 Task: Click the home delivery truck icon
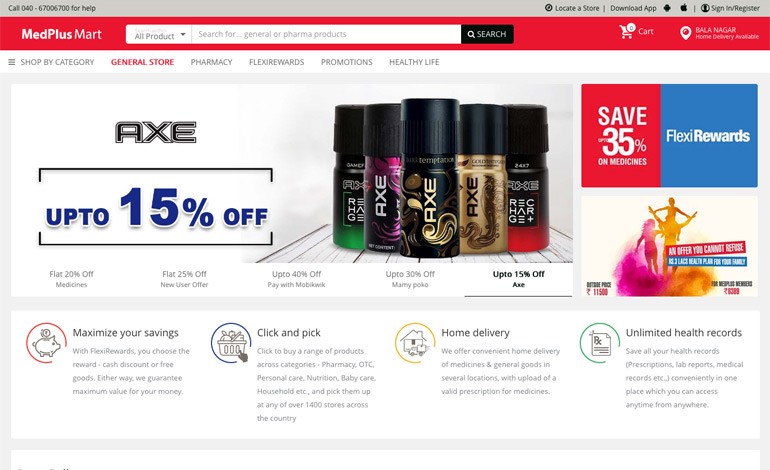tap(415, 343)
